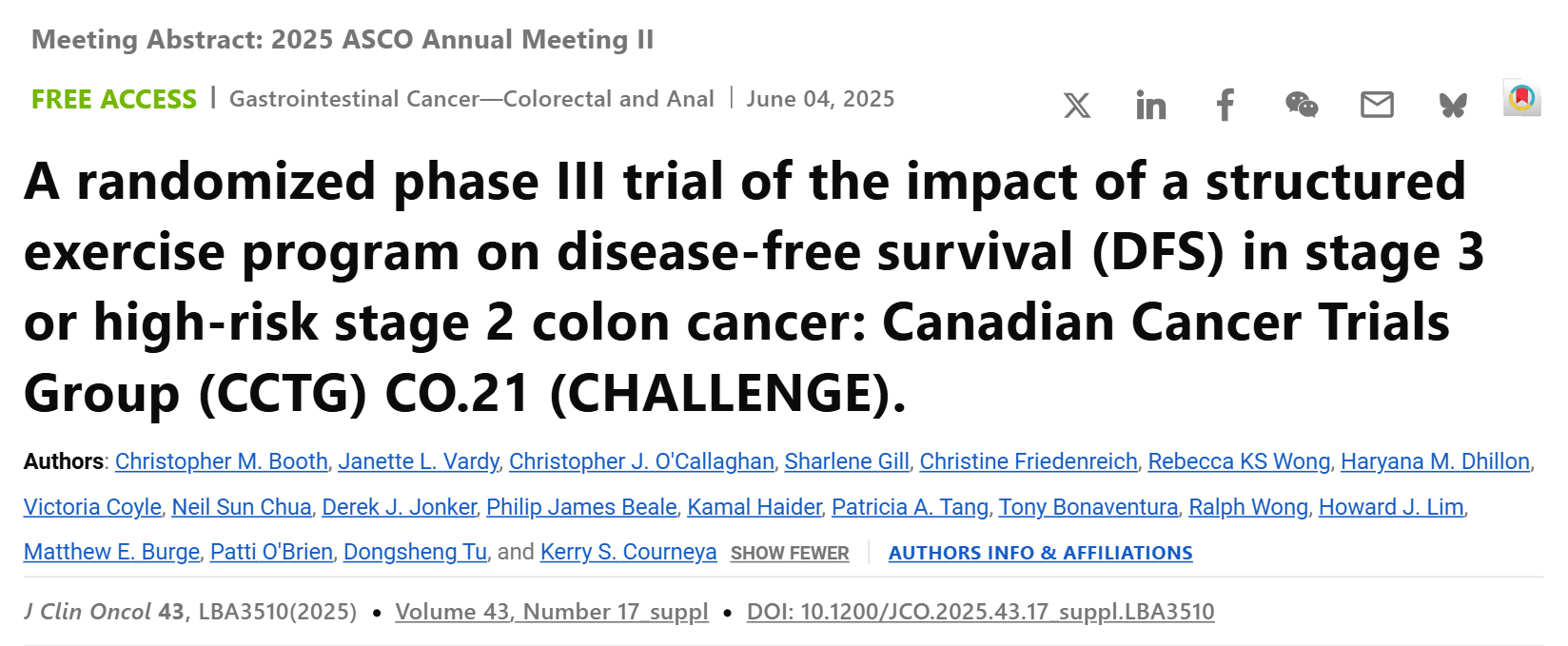Share article via WeChat icon
The width and height of the screenshot is (1568, 646).
point(1301,105)
